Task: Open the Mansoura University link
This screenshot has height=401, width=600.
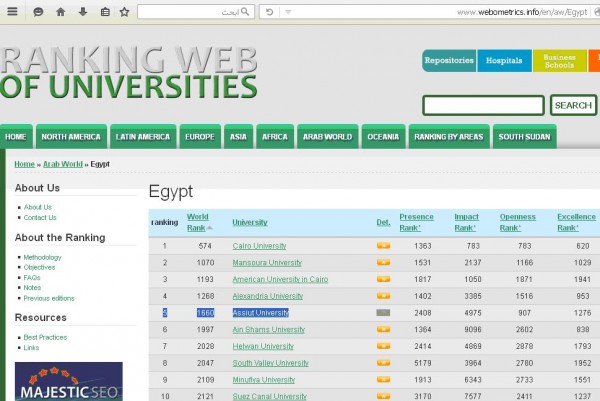Action: point(265,263)
